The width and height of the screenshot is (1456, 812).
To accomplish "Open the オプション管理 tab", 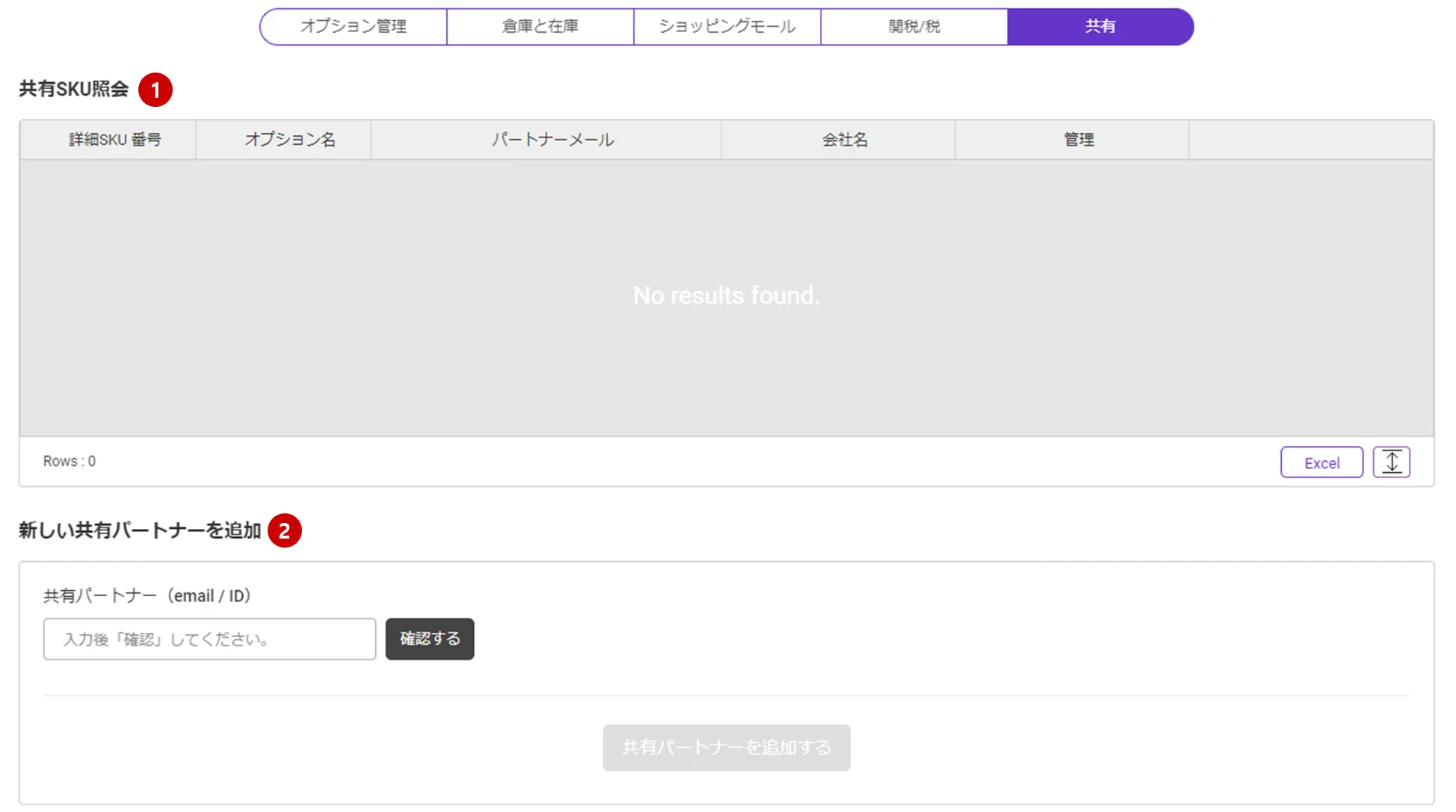I will (354, 26).
